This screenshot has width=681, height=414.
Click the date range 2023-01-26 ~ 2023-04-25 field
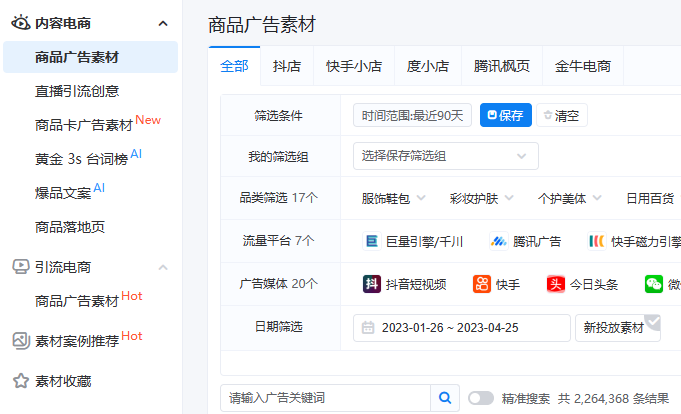(462, 328)
